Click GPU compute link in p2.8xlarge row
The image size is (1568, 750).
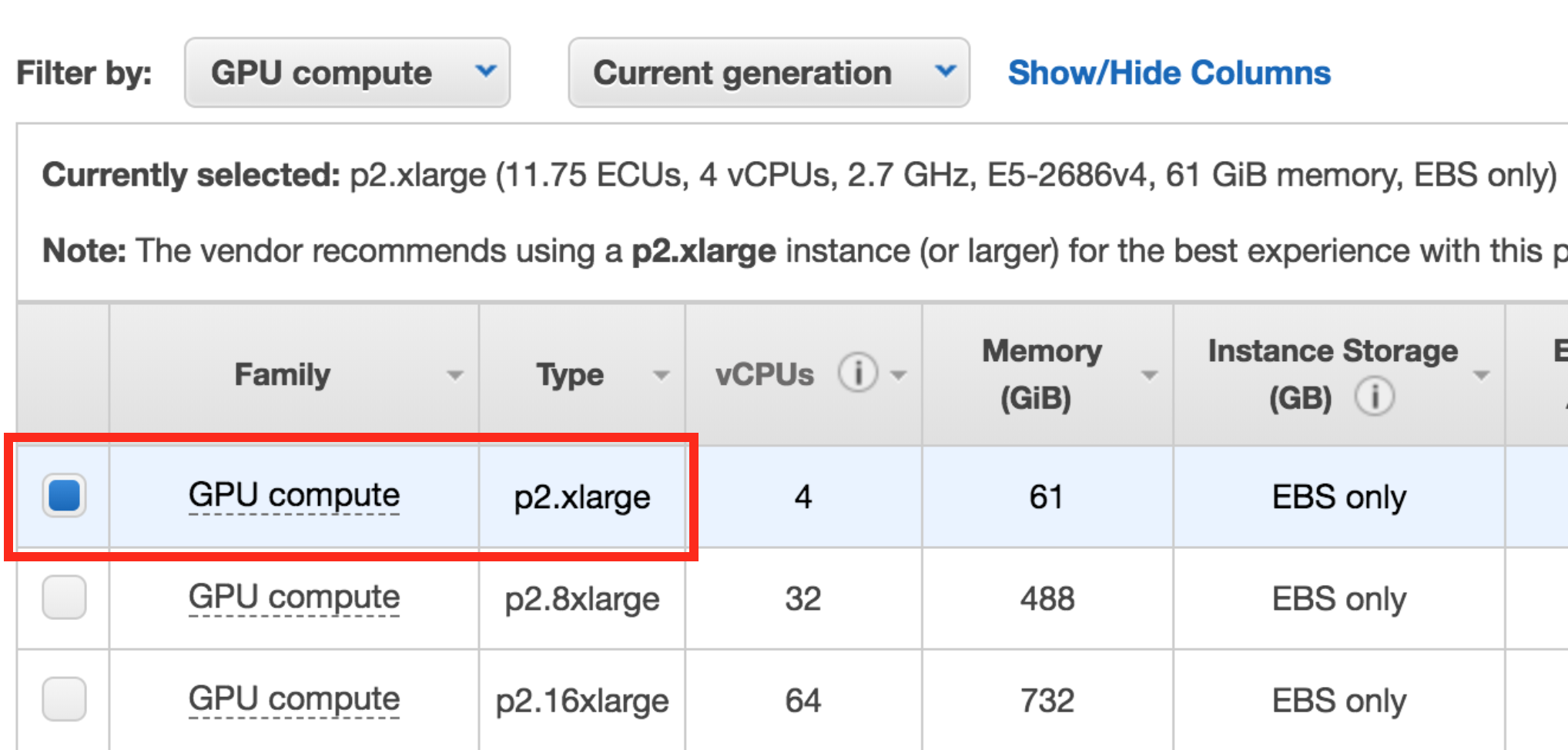pos(294,598)
